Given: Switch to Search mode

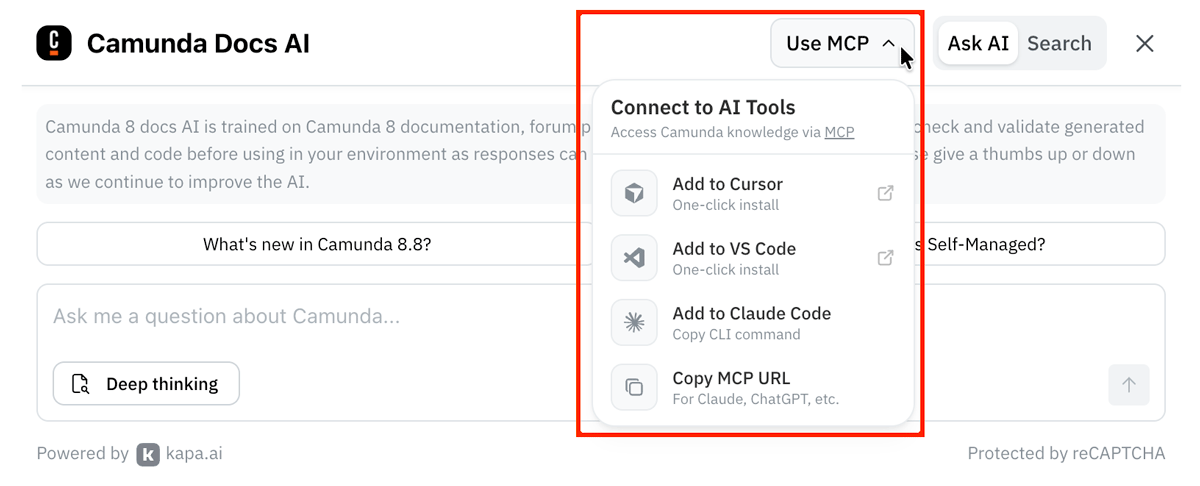Looking at the screenshot, I should [1059, 43].
